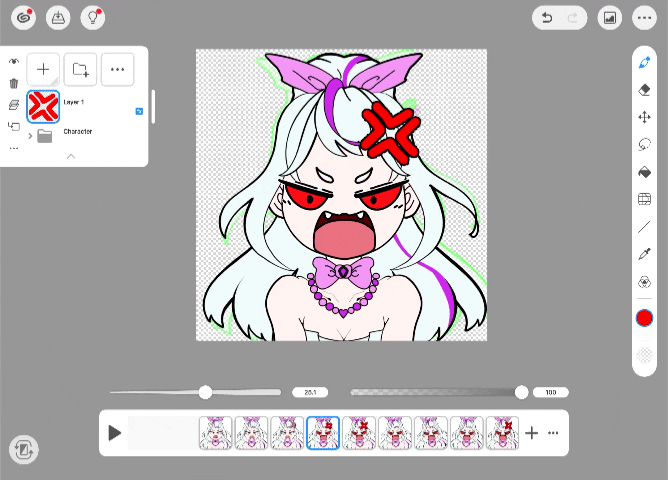The image size is (668, 480).
Task: Create a new layer group folder
Action: [x=80, y=69]
